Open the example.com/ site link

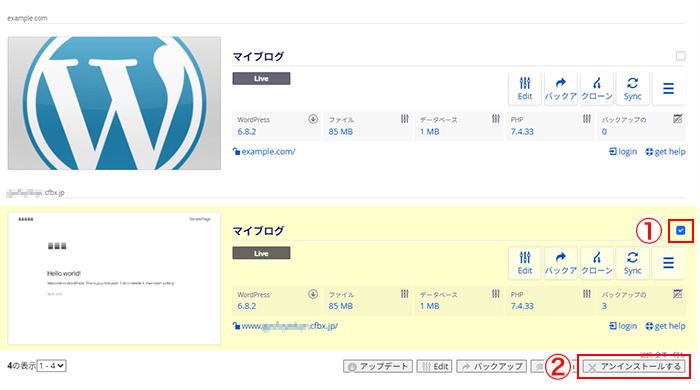(268, 152)
